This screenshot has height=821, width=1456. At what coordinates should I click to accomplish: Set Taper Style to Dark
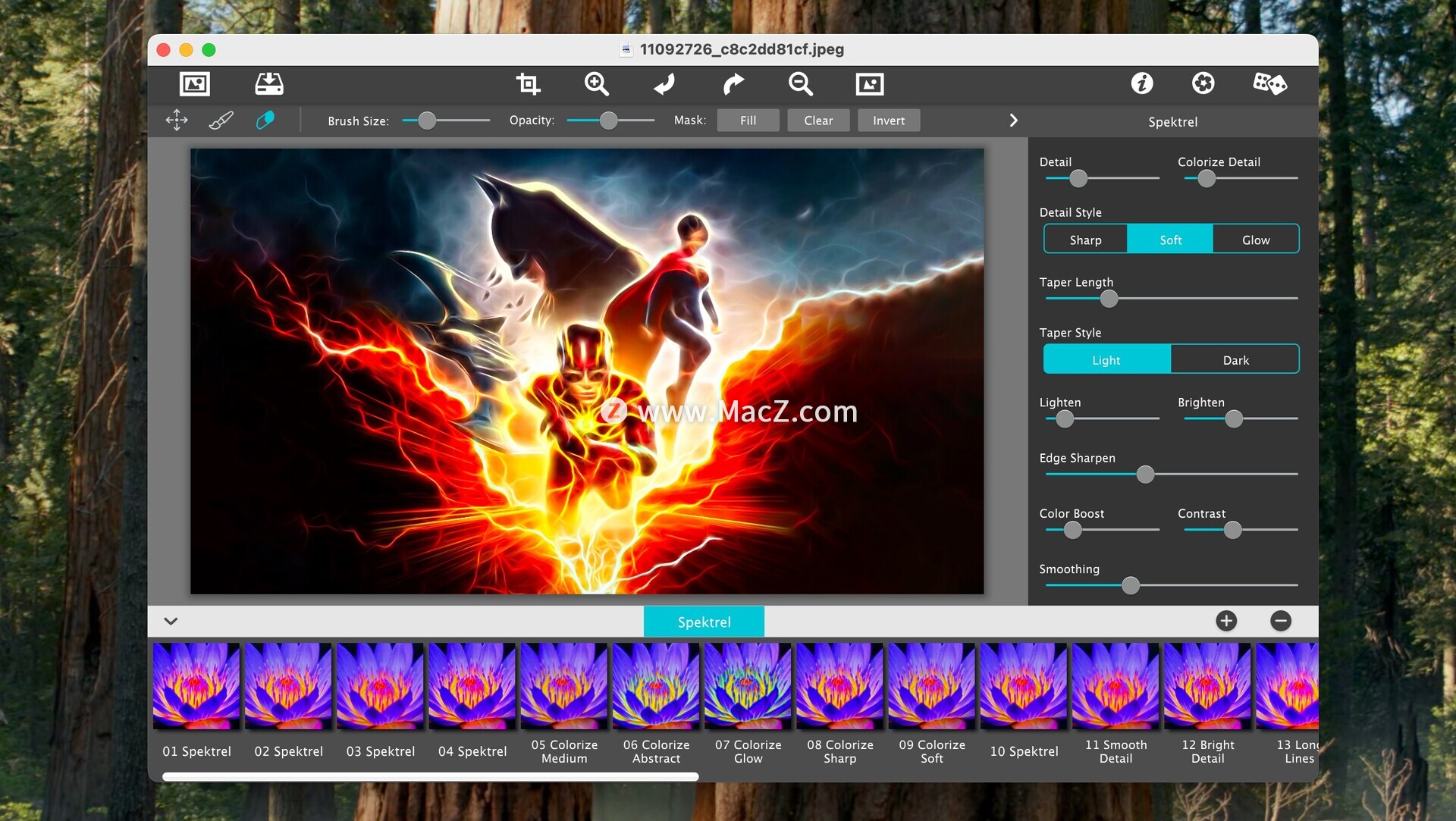(x=1235, y=360)
